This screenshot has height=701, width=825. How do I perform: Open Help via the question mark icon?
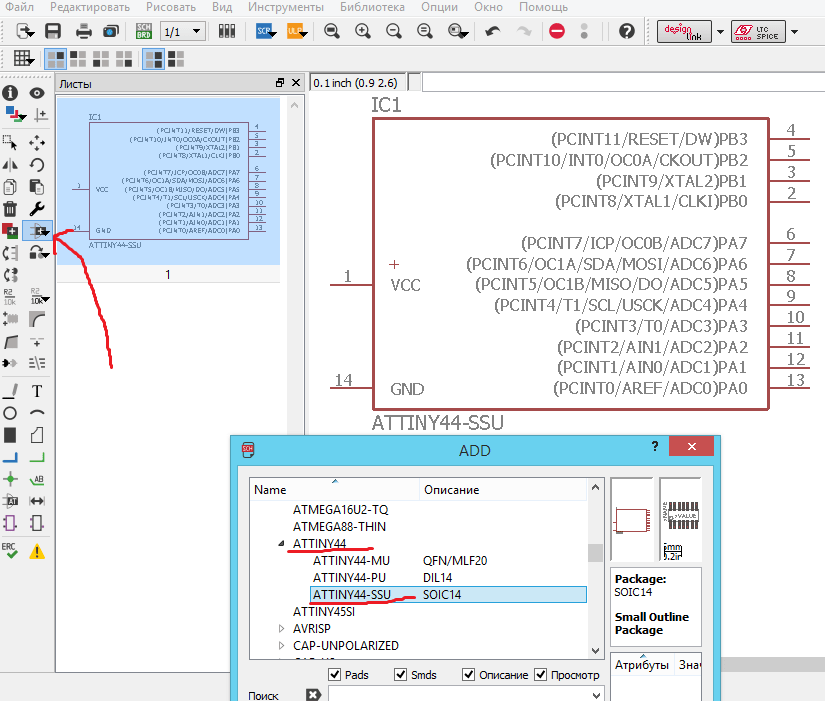(626, 32)
